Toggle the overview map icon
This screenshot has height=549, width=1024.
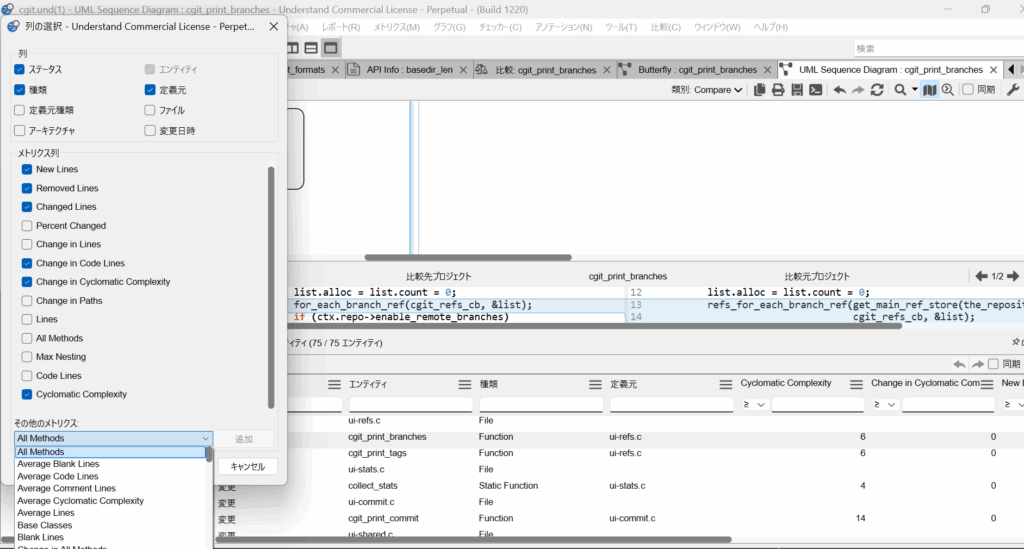930,90
